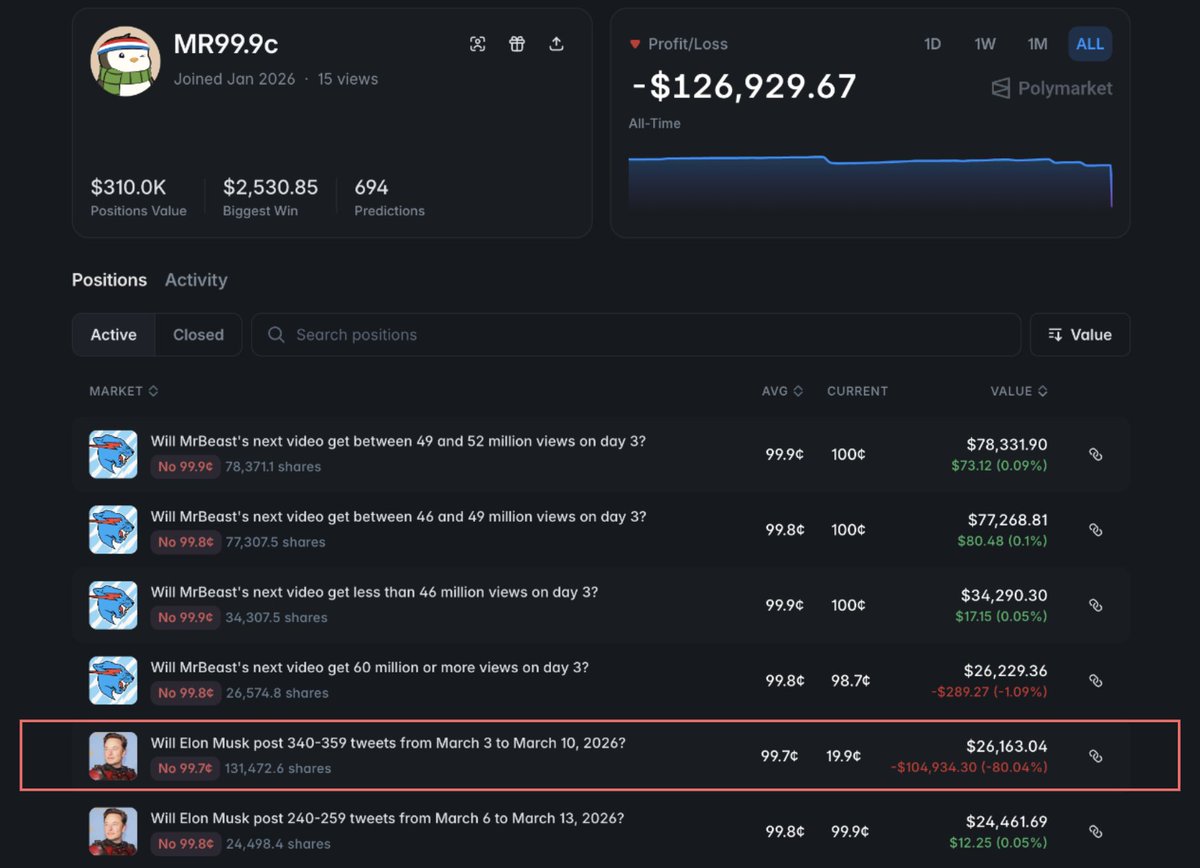Open Elon Musk thumbnail in 240-259 tweets row
The height and width of the screenshot is (868, 1200).
113,831
